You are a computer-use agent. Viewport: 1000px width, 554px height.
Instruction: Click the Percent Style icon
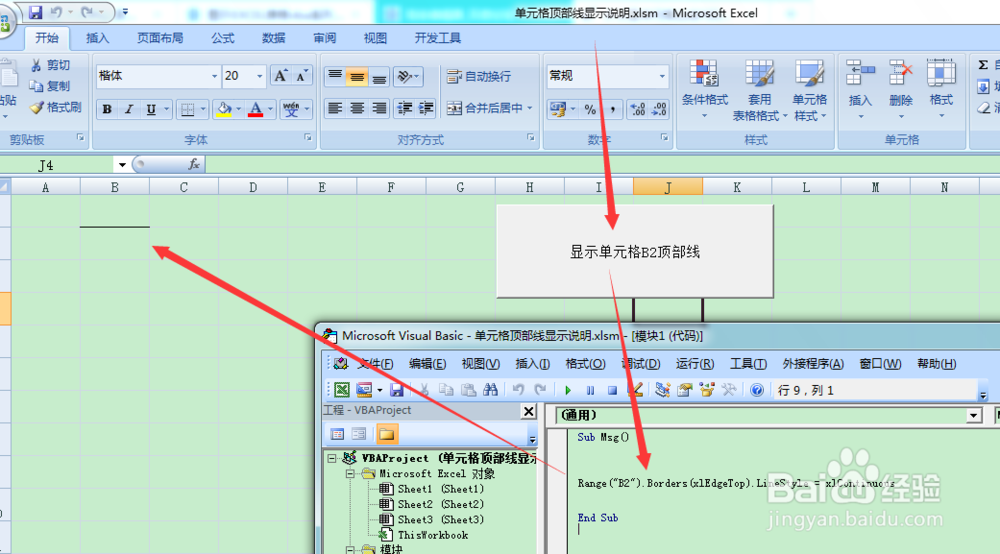pyautogui.click(x=591, y=110)
